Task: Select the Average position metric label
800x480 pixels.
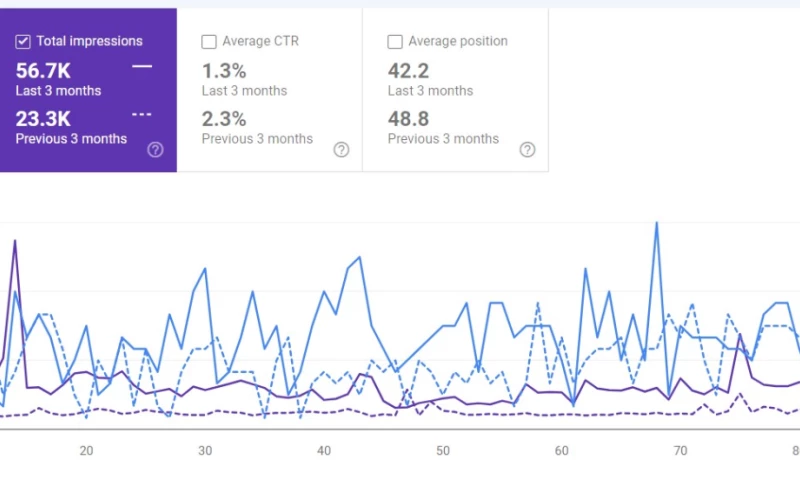Action: [458, 41]
